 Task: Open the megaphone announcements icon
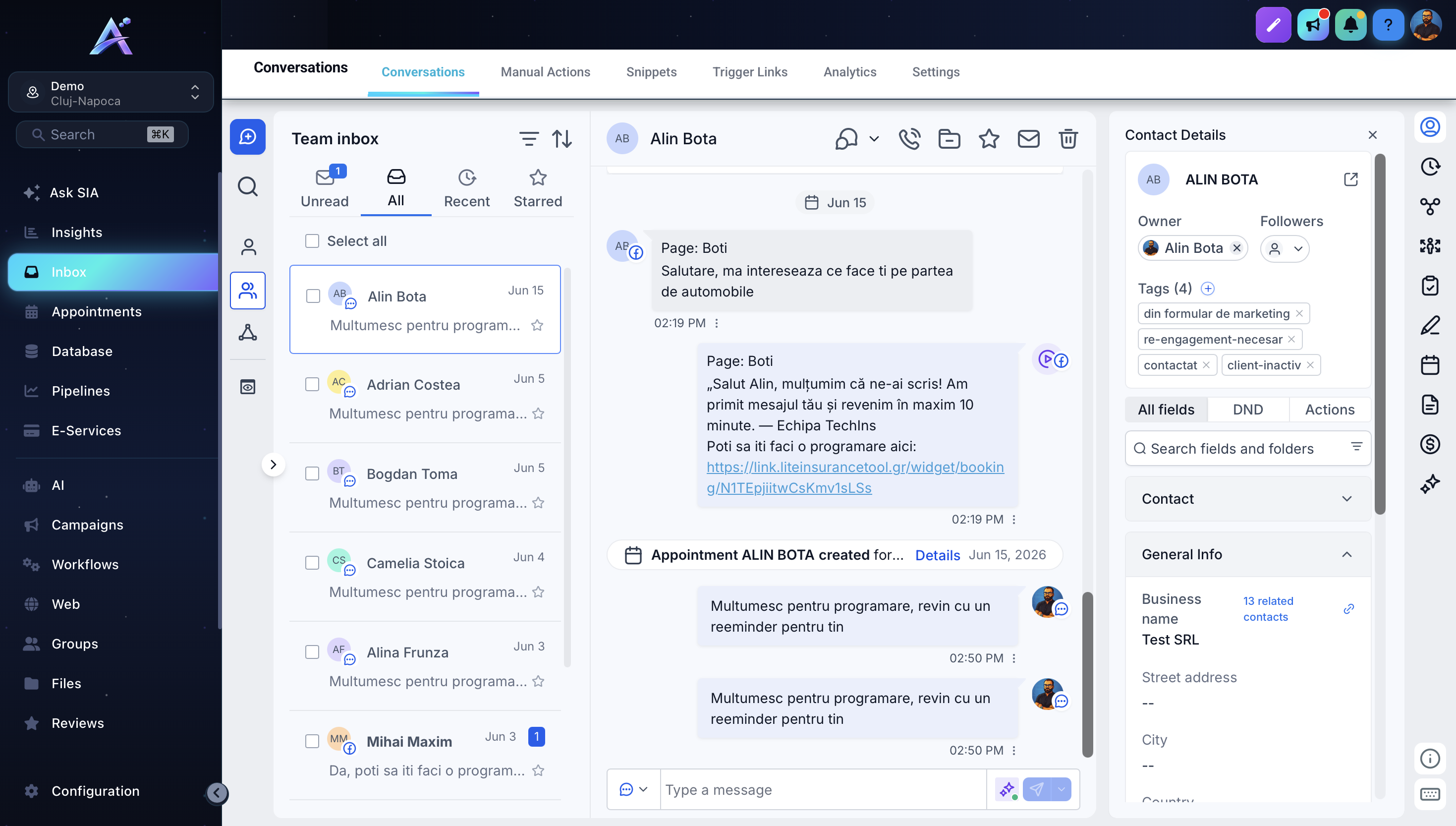[1313, 24]
